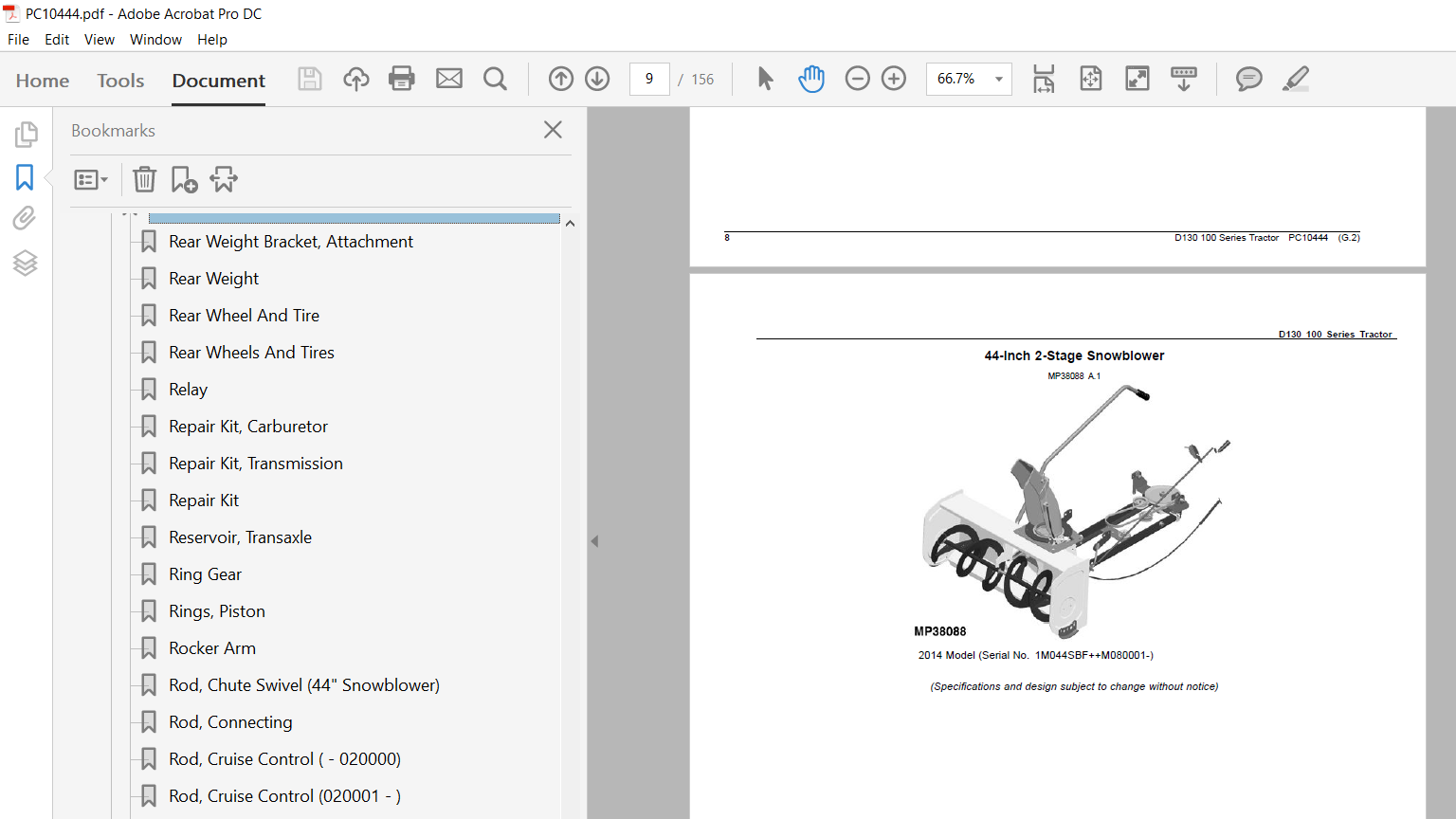The width and height of the screenshot is (1456, 819).
Task: Select the plain Repair Kit bookmark
Action: pyautogui.click(x=204, y=500)
